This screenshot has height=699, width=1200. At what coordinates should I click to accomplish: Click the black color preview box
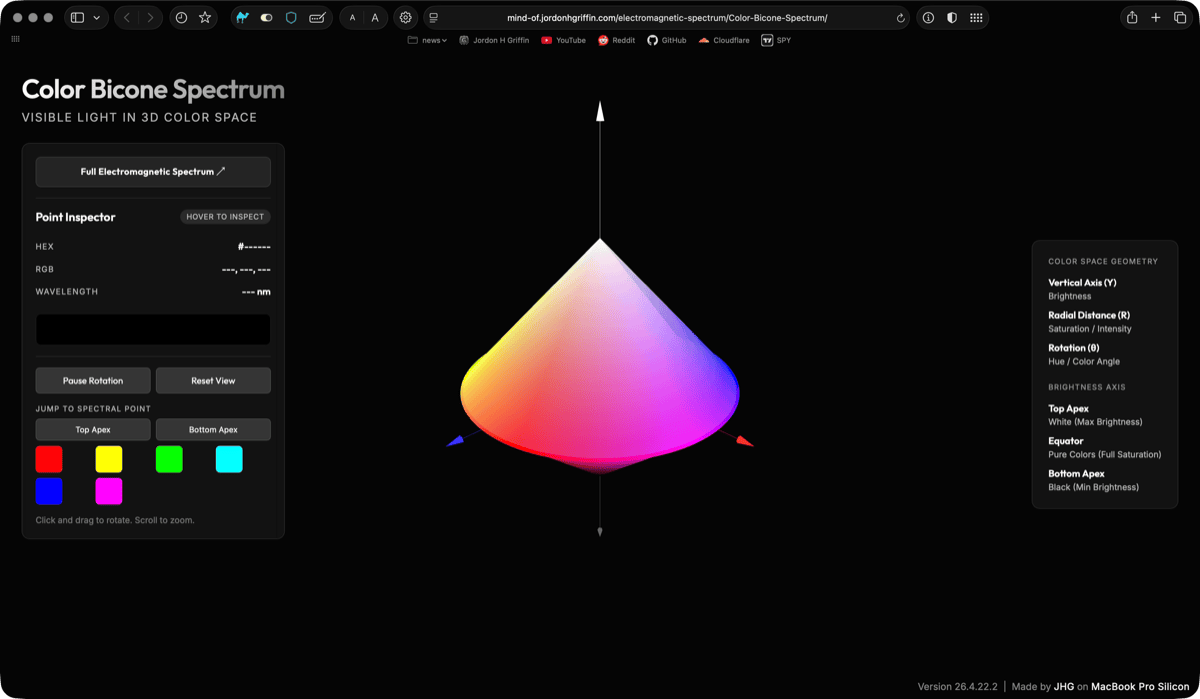coord(153,330)
